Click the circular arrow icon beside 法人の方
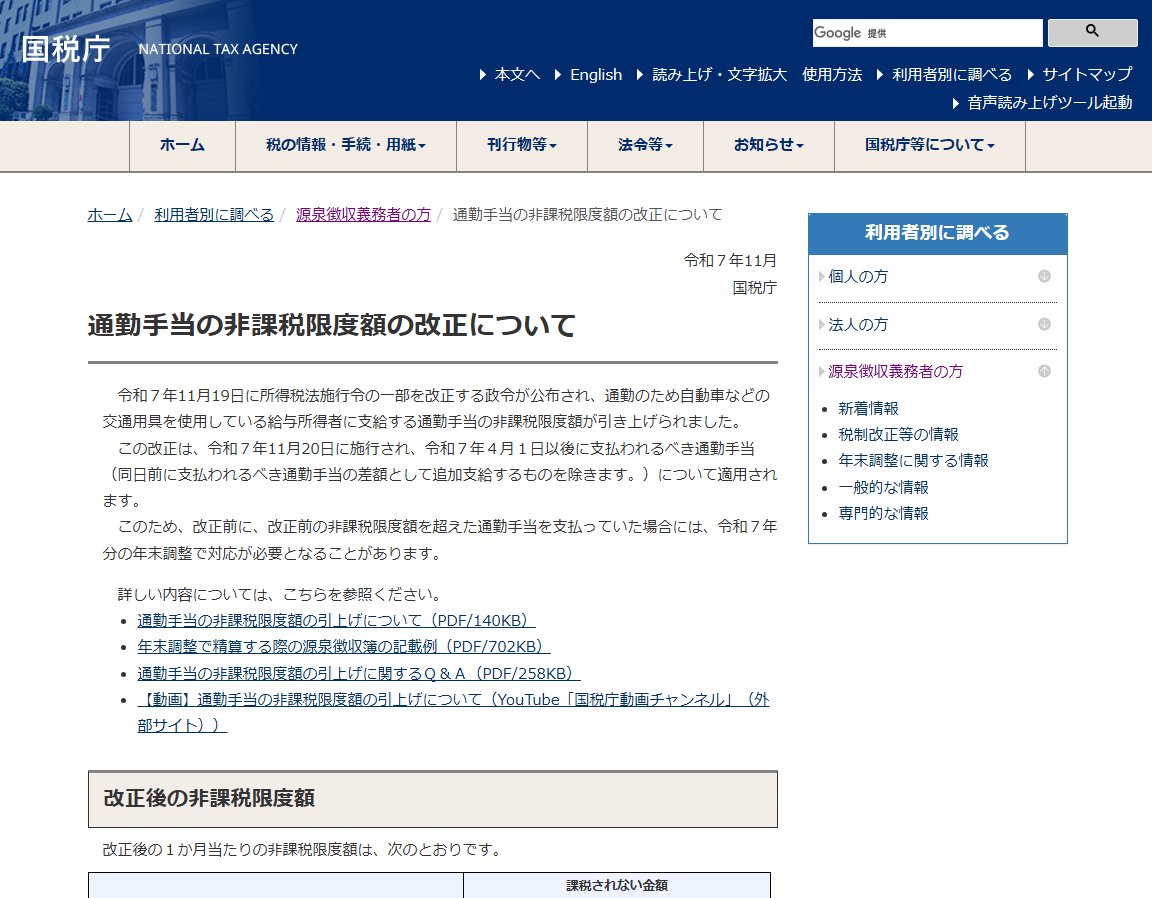The image size is (1152, 898). [1044, 324]
